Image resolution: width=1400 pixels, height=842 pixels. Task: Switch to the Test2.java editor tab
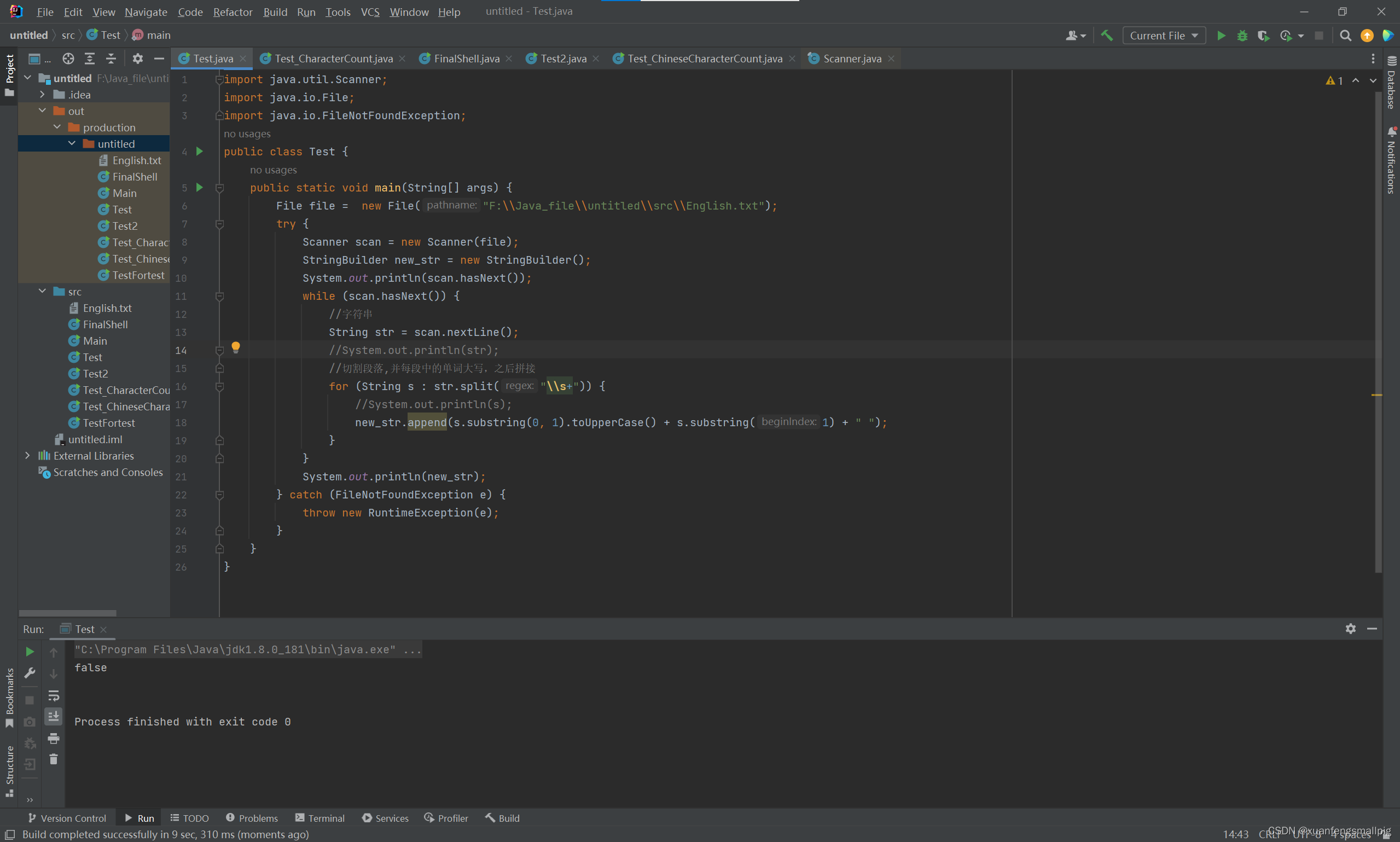[x=562, y=59]
